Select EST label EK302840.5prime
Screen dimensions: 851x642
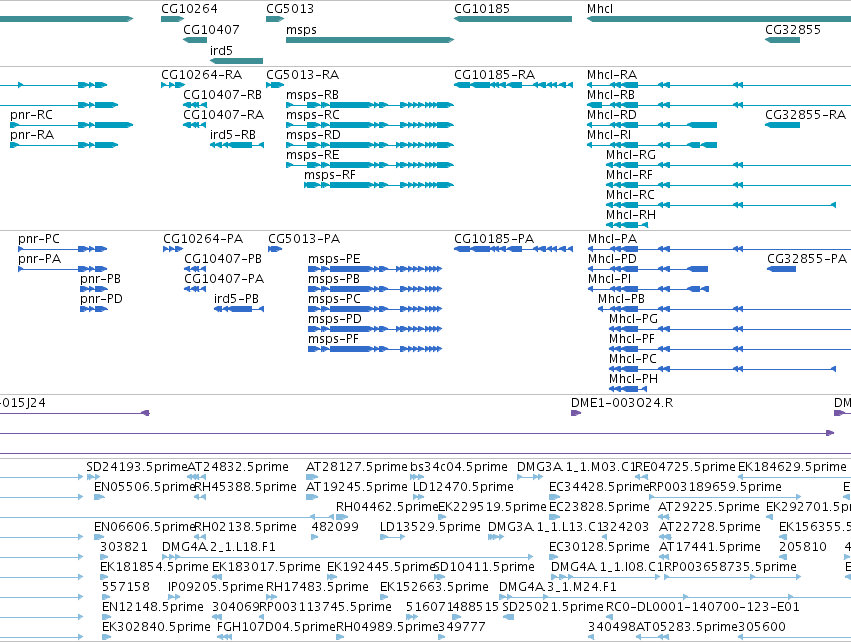156,627
